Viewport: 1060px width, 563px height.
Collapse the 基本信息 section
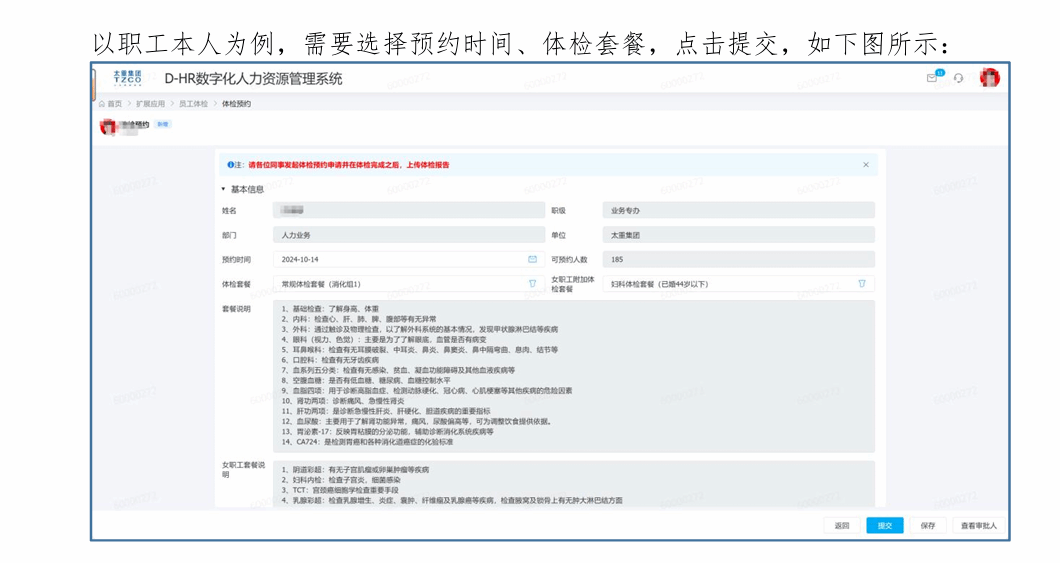click(x=224, y=189)
